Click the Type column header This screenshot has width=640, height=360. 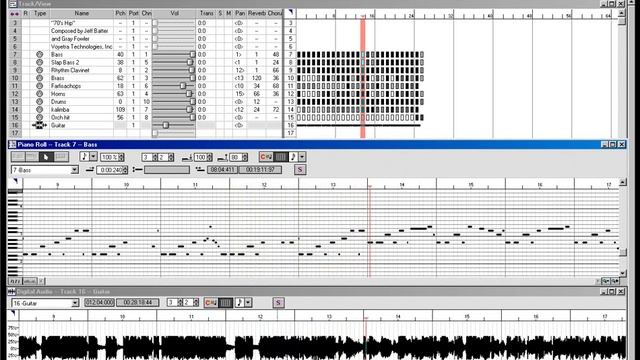pos(40,13)
